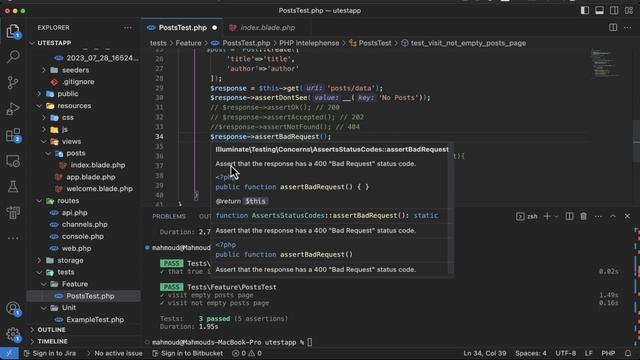Open the launch profile dropdown beside plus
This screenshot has width=640, height=360.
(x=556, y=216)
